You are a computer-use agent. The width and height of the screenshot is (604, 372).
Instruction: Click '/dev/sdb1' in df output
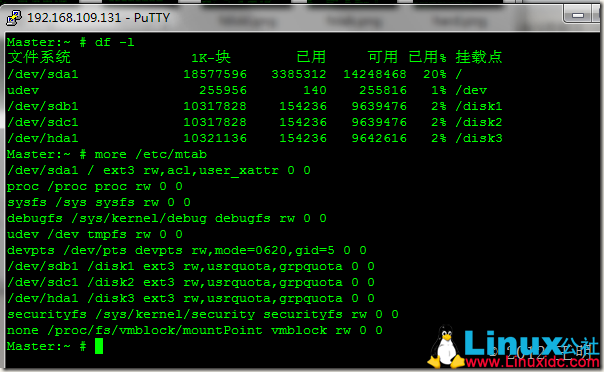(x=43, y=106)
